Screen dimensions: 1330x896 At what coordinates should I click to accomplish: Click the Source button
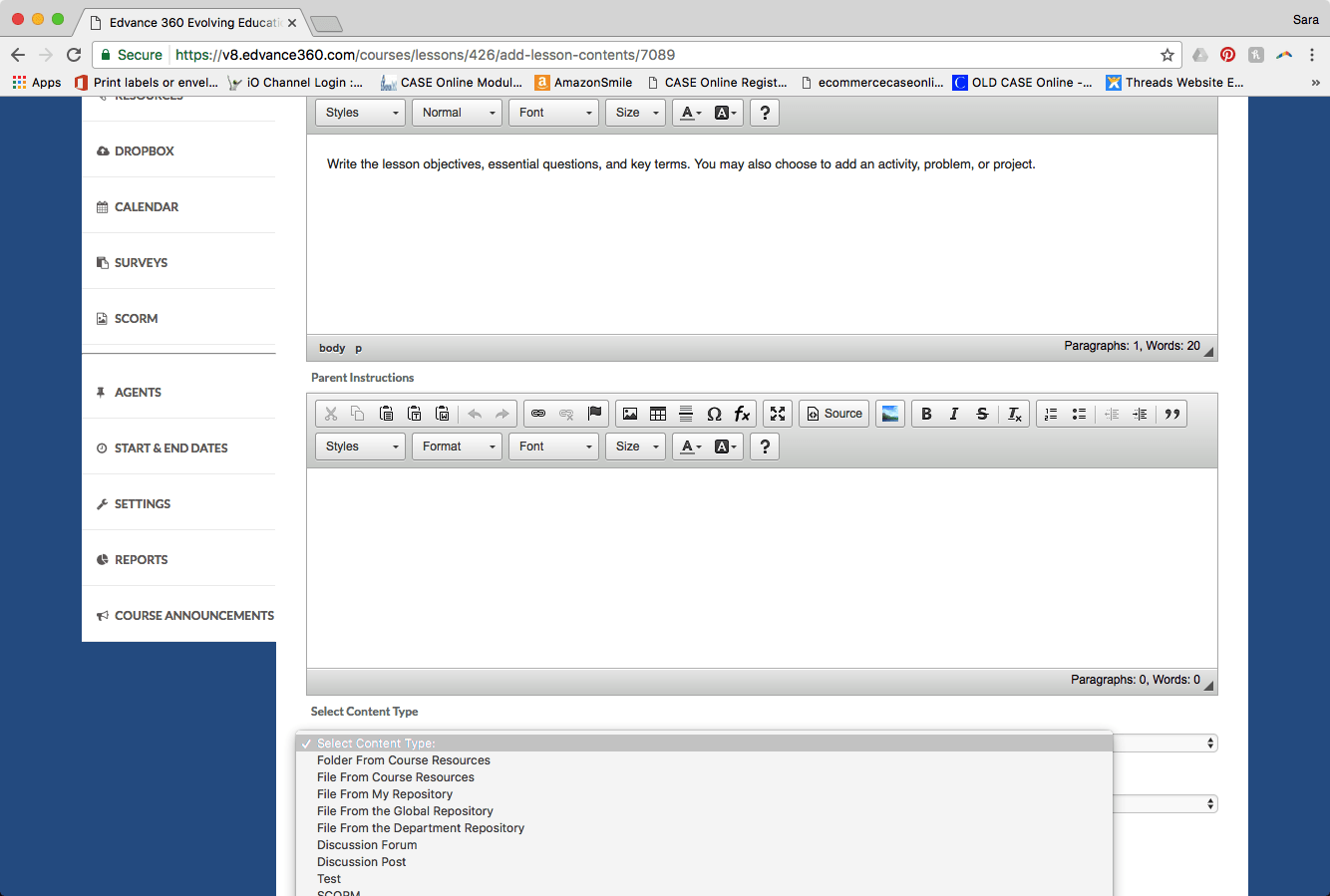[833, 414]
